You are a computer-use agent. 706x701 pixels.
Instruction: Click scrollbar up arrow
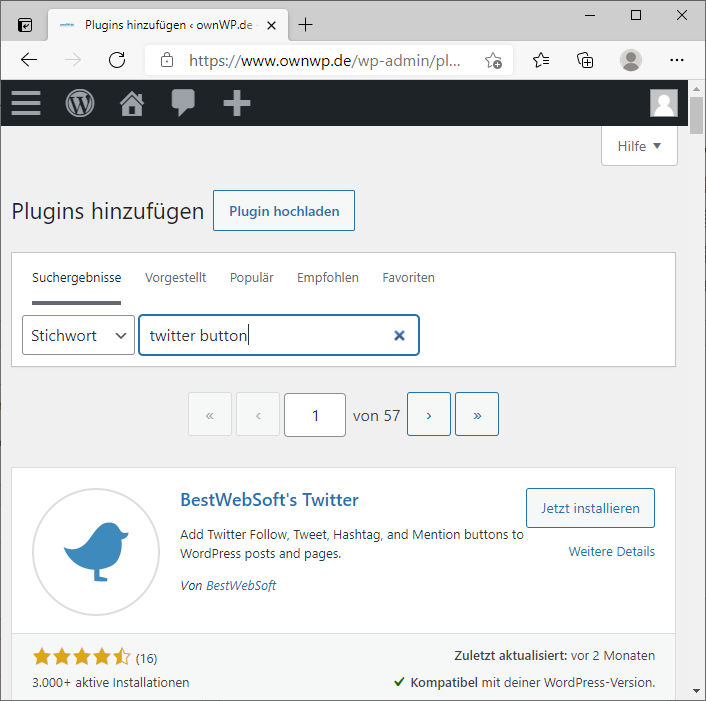(x=697, y=89)
